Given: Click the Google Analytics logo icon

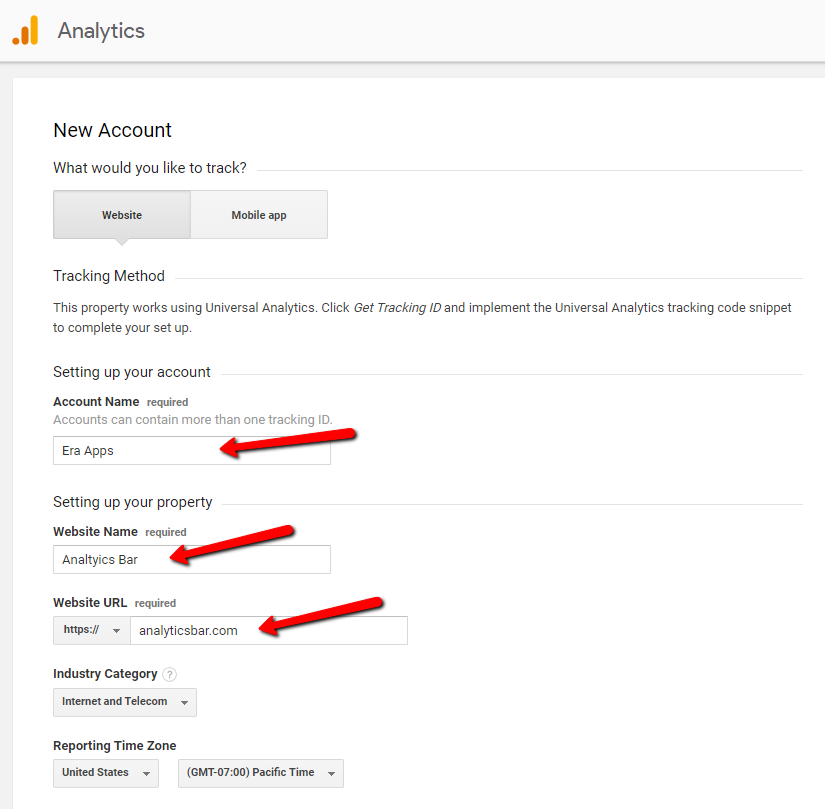Looking at the screenshot, I should pos(25,31).
